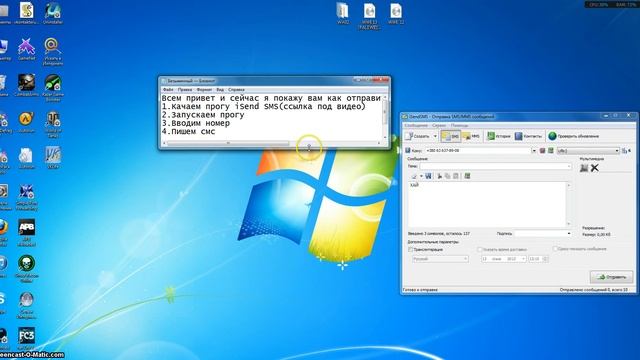The width and height of the screenshot is (640, 360).
Task: Open Справка menu in Notepad
Action: tap(236, 89)
